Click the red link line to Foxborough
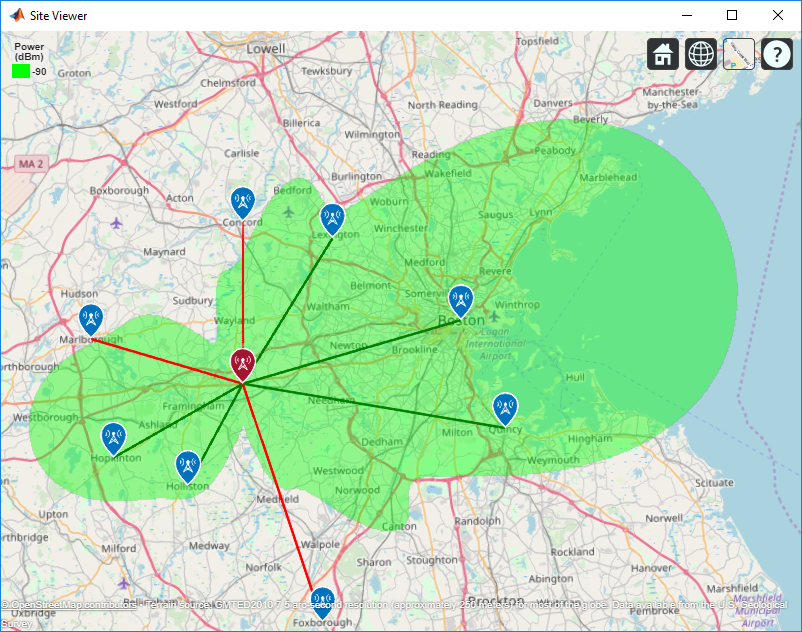The height and width of the screenshot is (632, 802). click(x=277, y=485)
